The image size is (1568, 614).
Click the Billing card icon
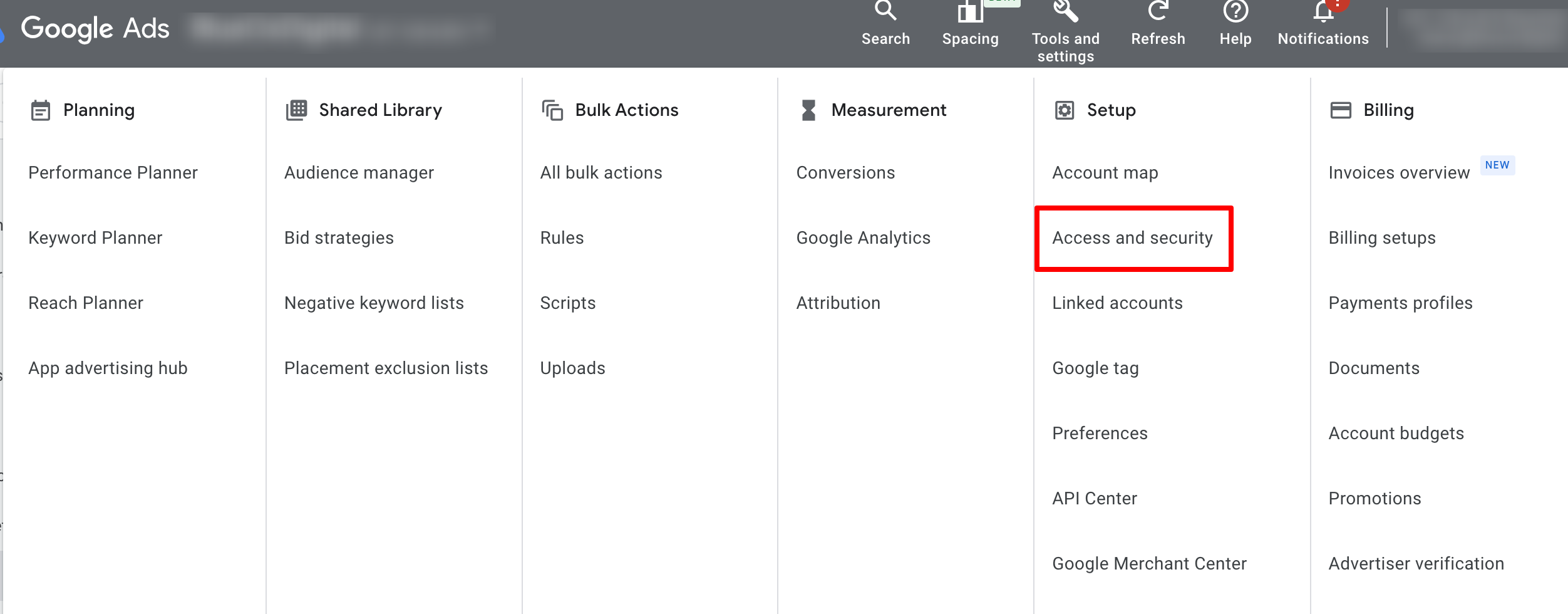[x=1341, y=110]
